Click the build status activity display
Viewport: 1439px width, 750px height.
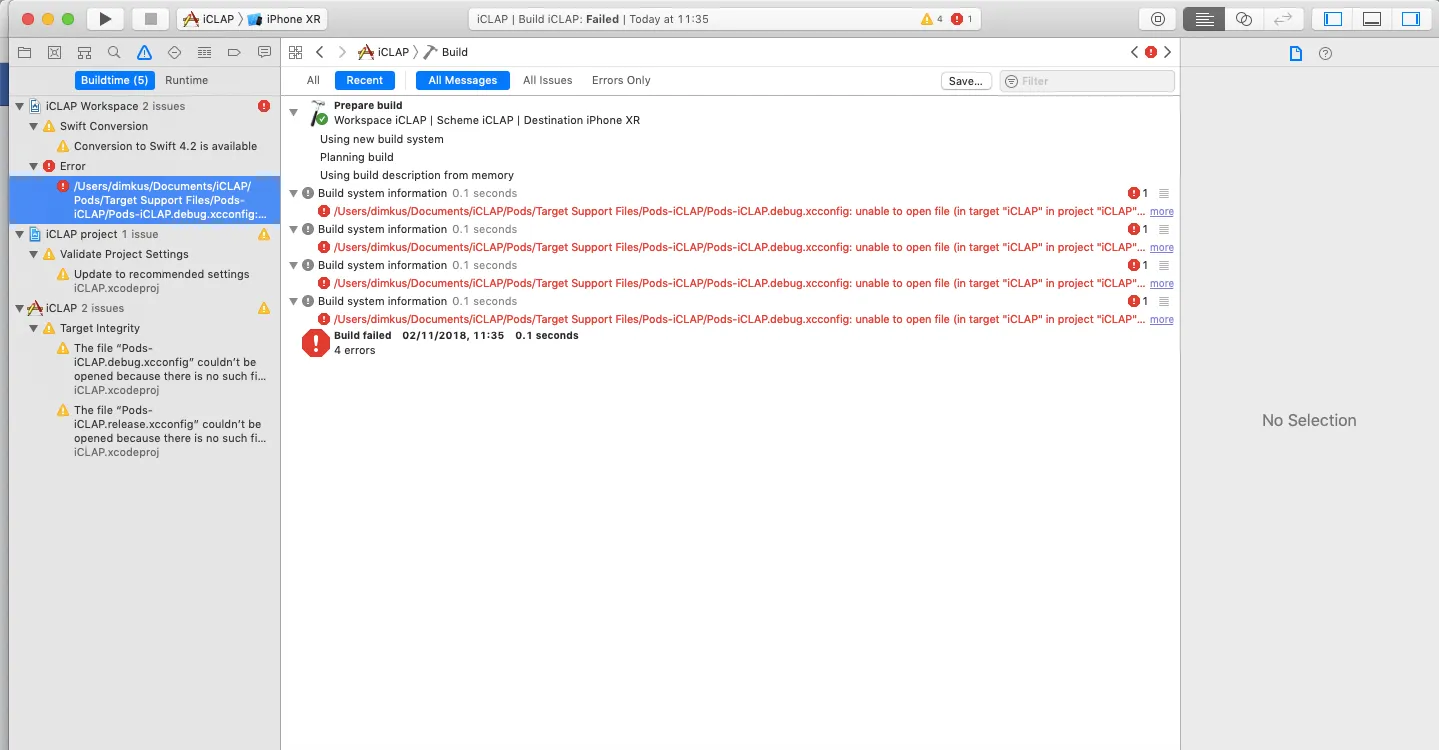pyautogui.click(x=724, y=19)
